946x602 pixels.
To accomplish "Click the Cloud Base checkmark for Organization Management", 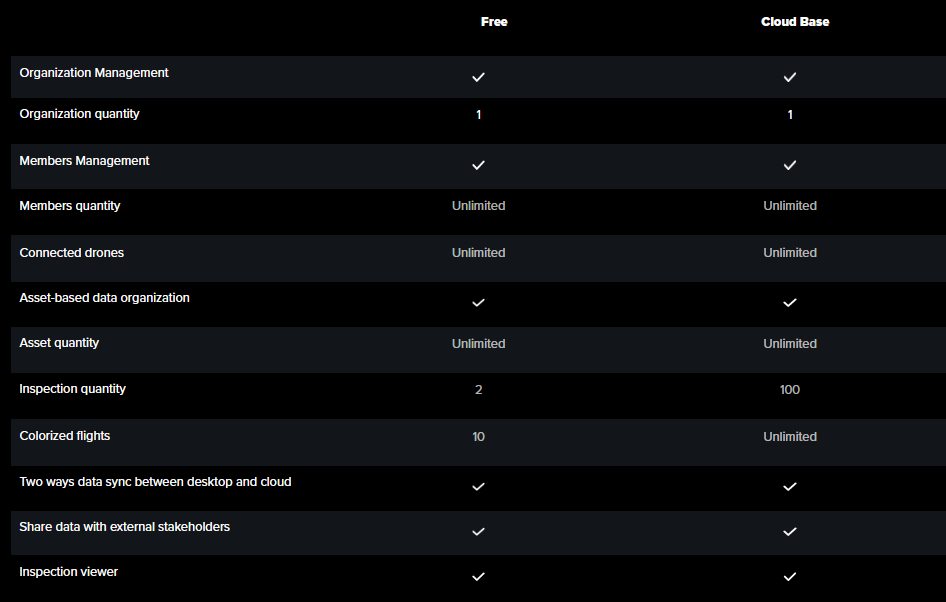I will click(x=790, y=77).
